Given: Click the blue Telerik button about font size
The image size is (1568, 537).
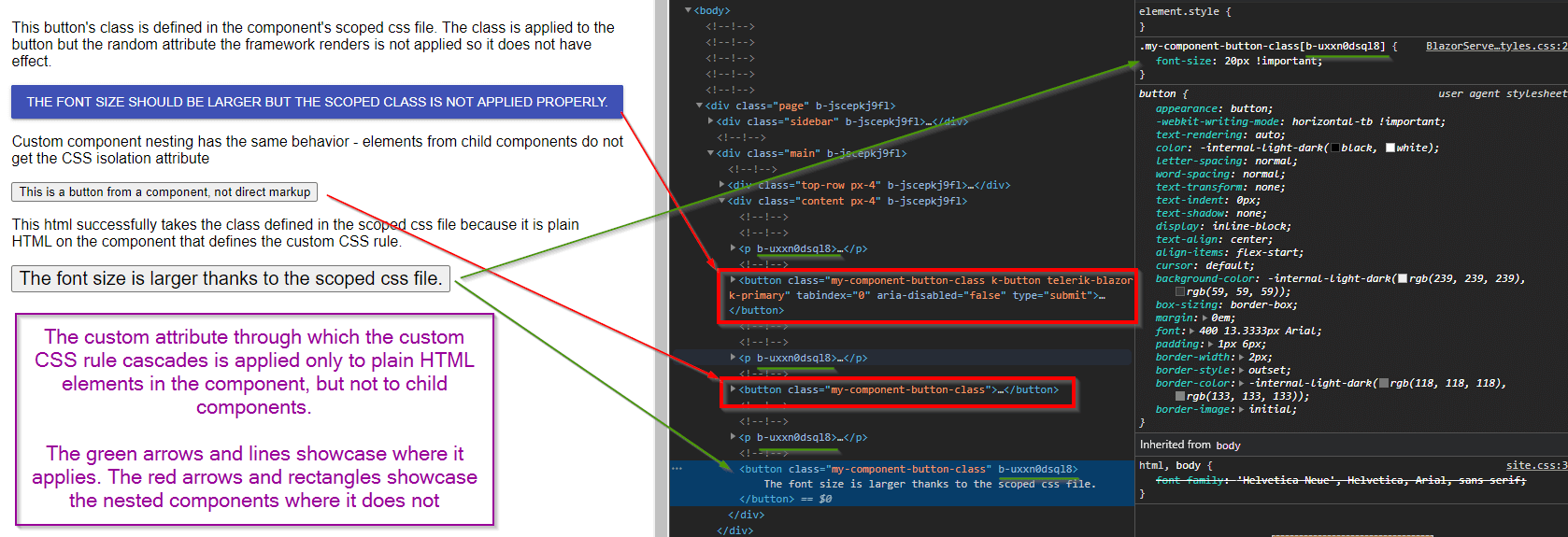Looking at the screenshot, I should coord(317,102).
